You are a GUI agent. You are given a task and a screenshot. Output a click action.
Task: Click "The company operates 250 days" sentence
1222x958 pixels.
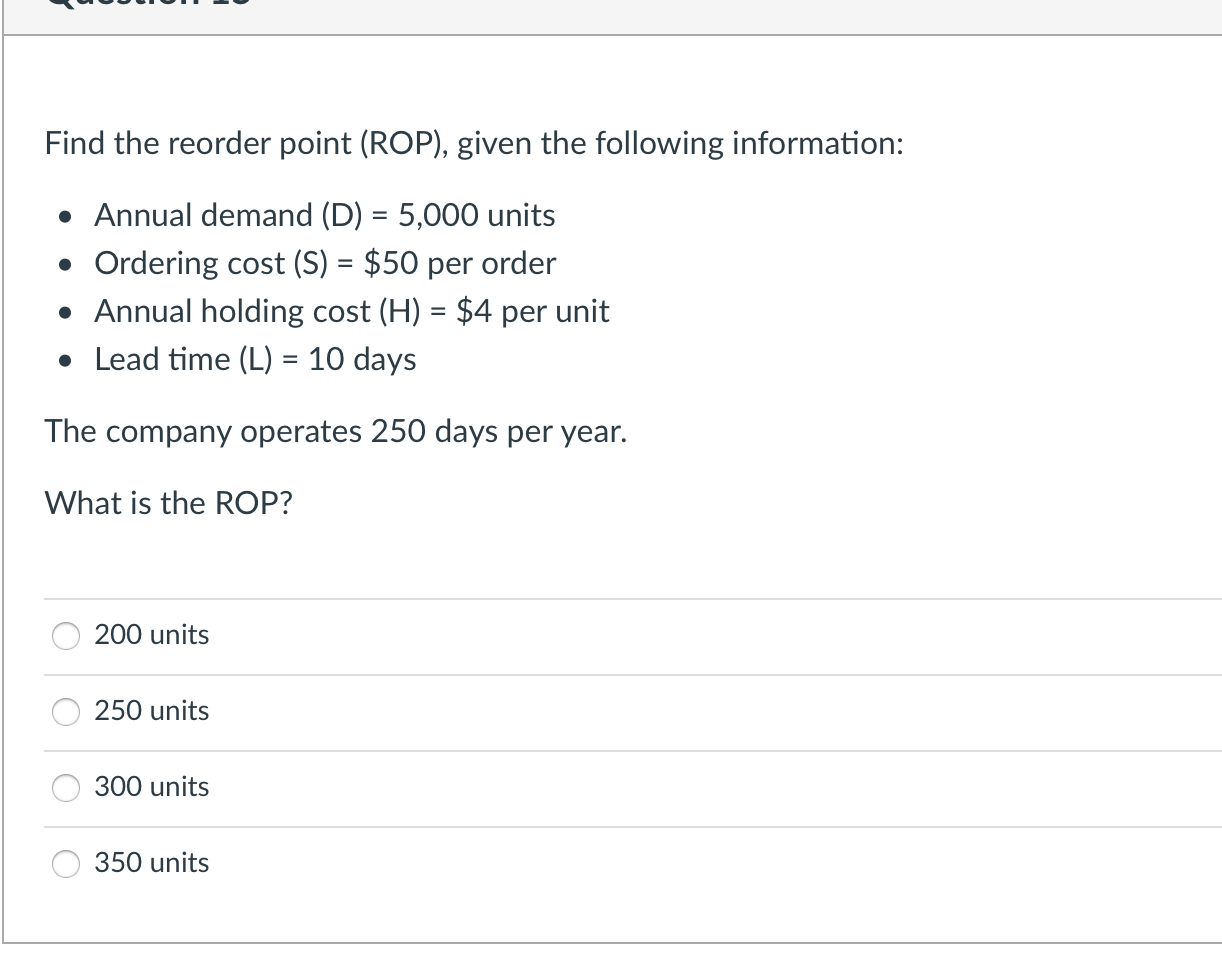click(336, 432)
